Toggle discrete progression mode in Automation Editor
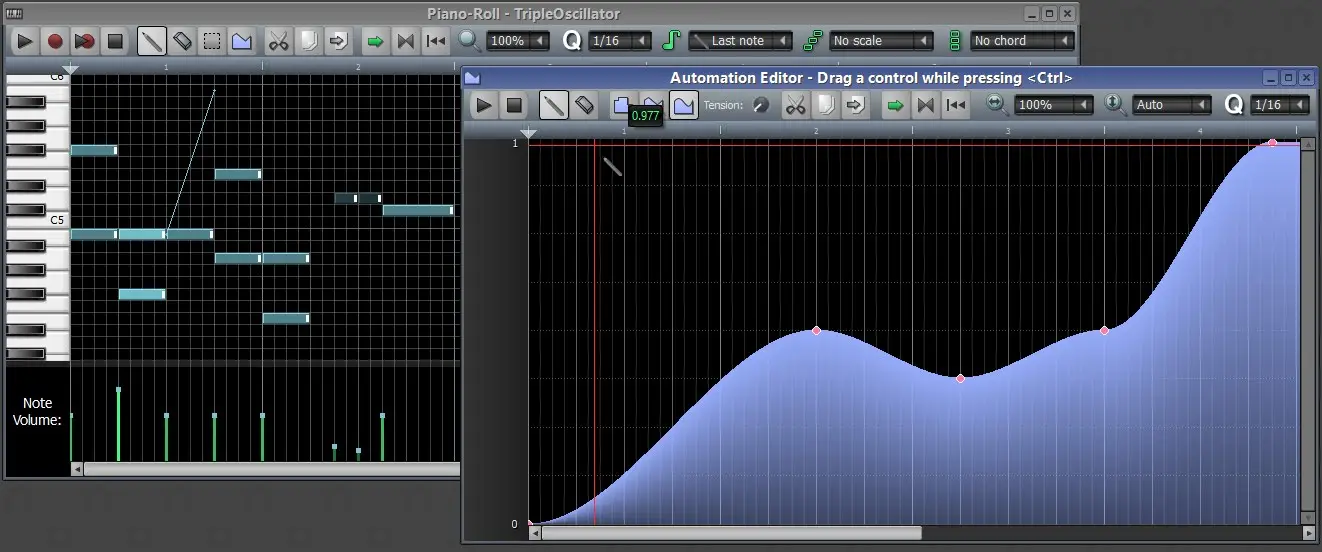 click(621, 105)
